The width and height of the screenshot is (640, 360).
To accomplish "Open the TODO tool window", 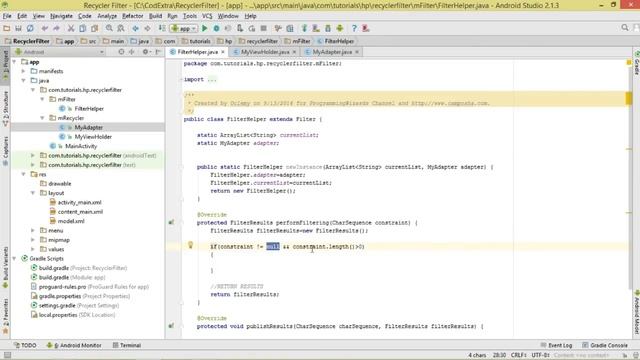I will click(25, 345).
